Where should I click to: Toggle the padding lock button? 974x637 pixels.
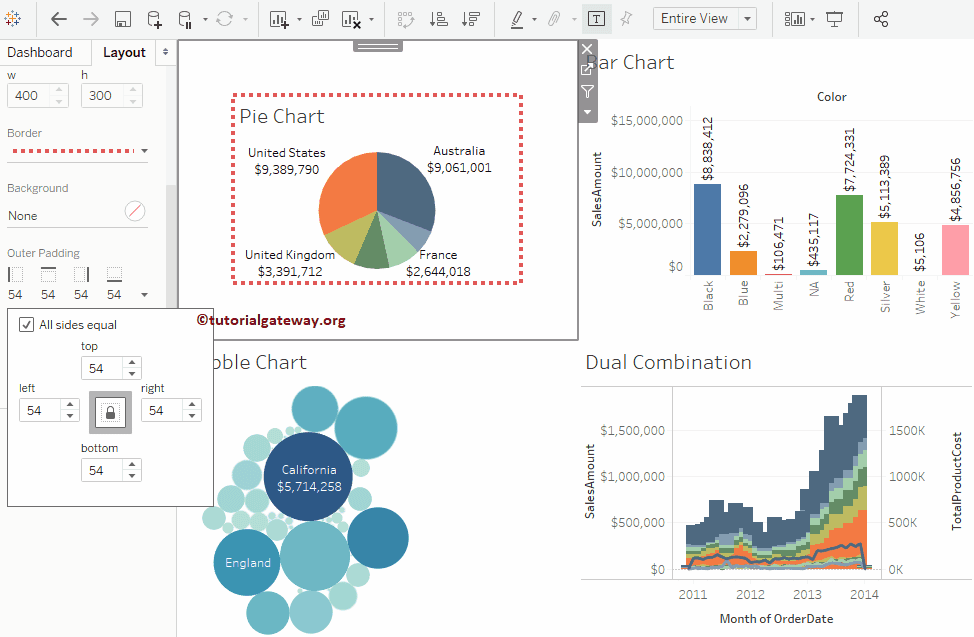click(110, 411)
